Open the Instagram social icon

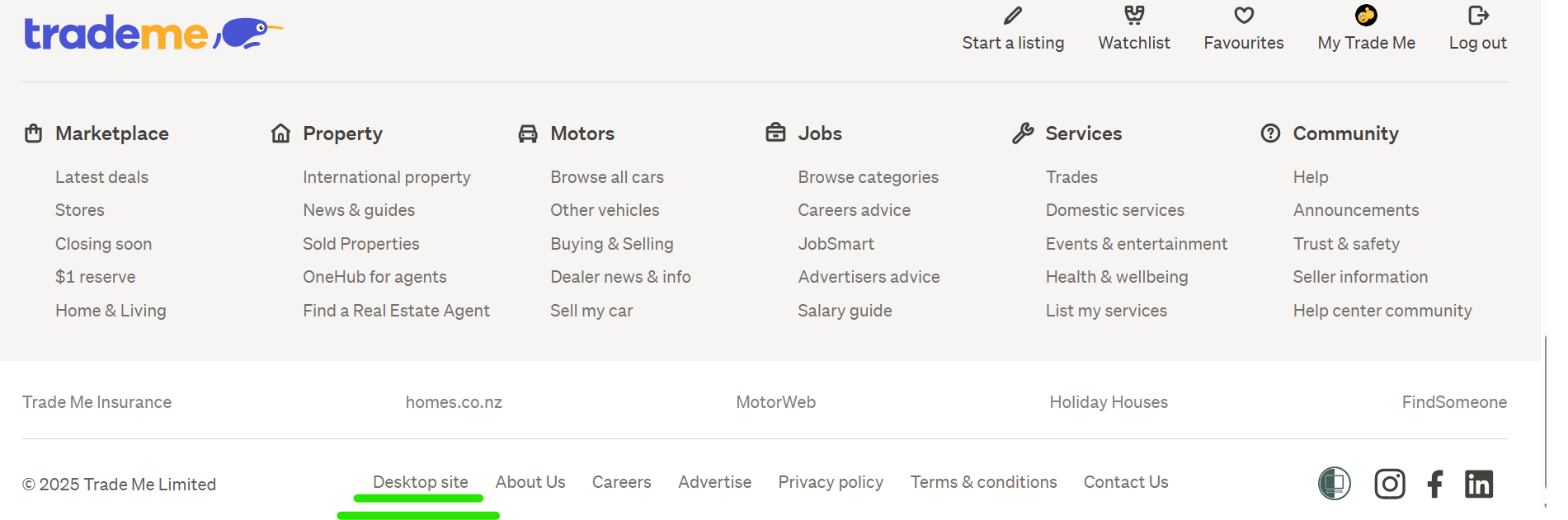[x=1390, y=484]
